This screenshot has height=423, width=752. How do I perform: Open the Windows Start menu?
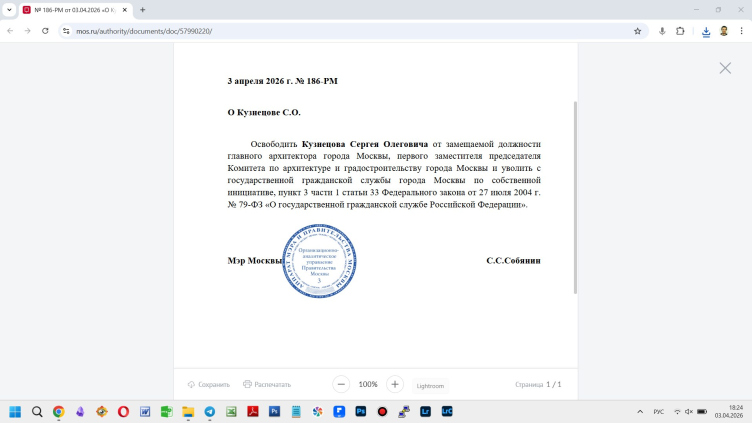[x=15, y=411]
